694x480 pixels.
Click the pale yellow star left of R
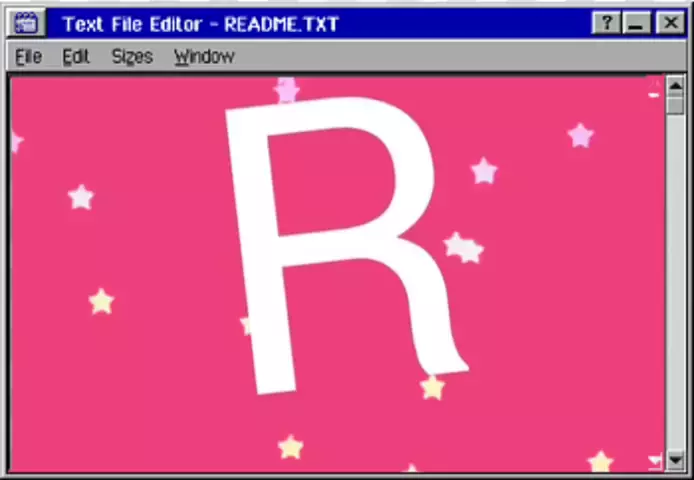pos(101,301)
